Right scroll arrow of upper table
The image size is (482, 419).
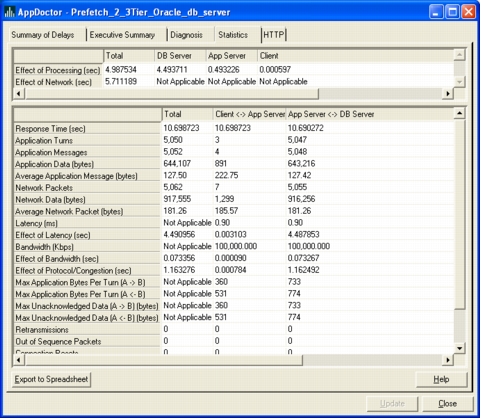tap(448, 94)
